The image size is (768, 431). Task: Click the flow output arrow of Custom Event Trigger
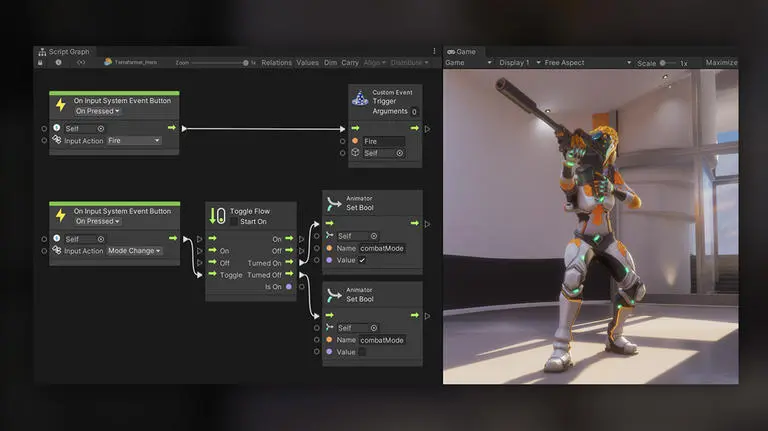415,128
